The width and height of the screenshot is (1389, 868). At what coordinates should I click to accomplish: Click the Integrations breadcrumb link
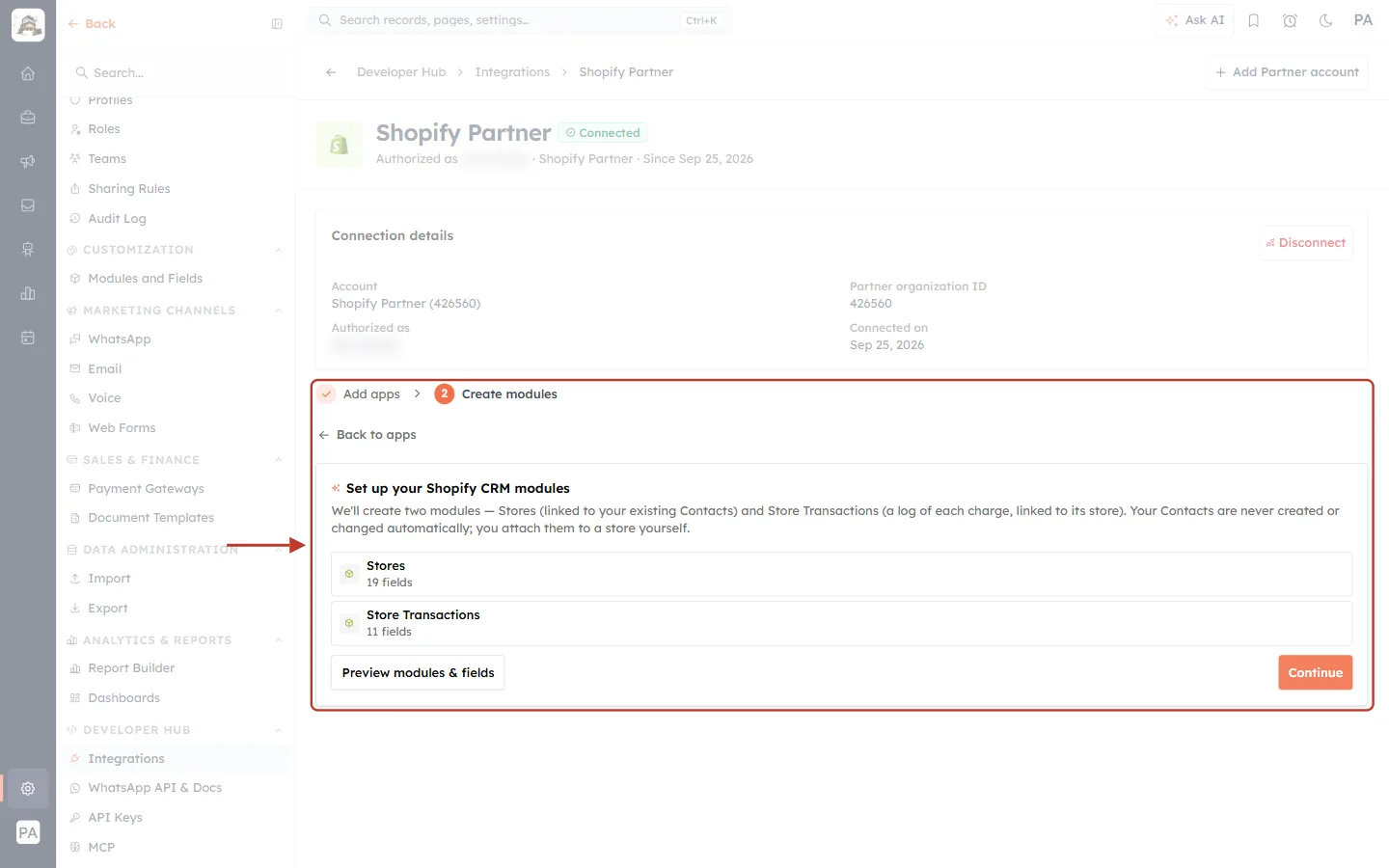[x=512, y=72]
